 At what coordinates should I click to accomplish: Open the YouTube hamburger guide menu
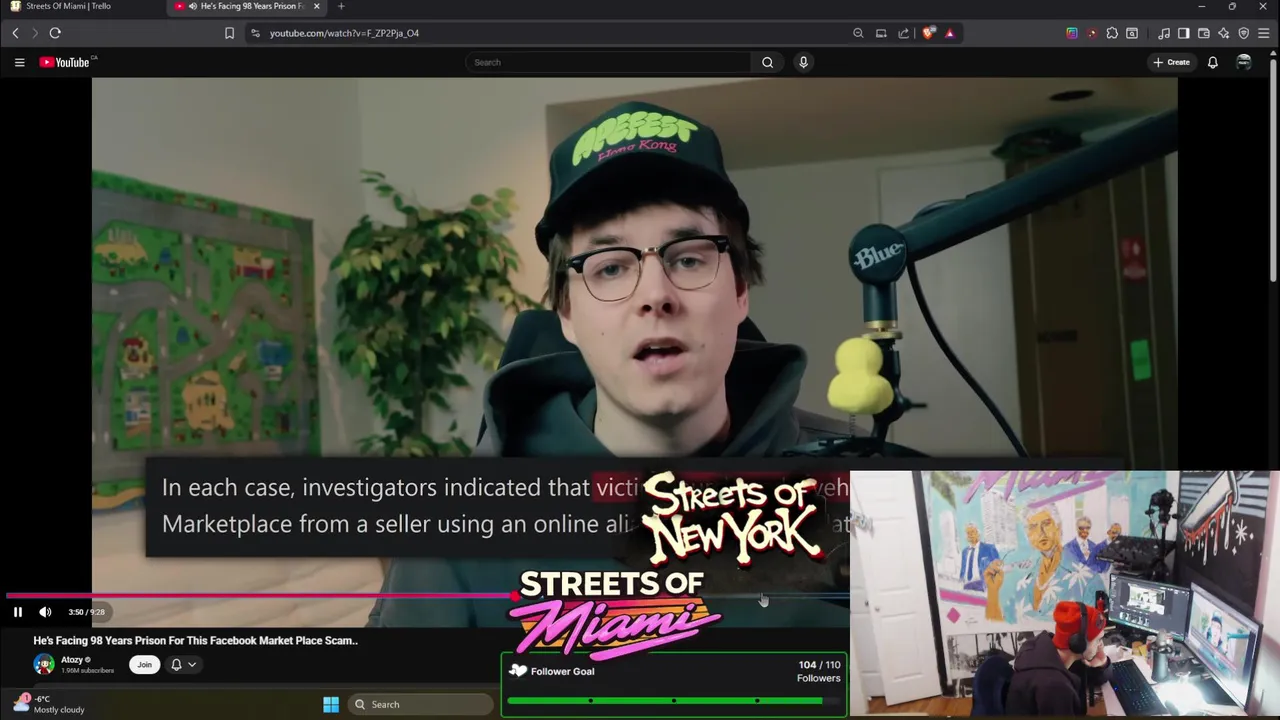(19, 62)
